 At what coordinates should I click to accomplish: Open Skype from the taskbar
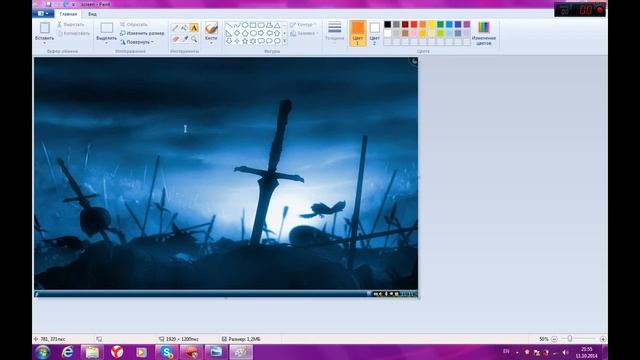[167, 352]
